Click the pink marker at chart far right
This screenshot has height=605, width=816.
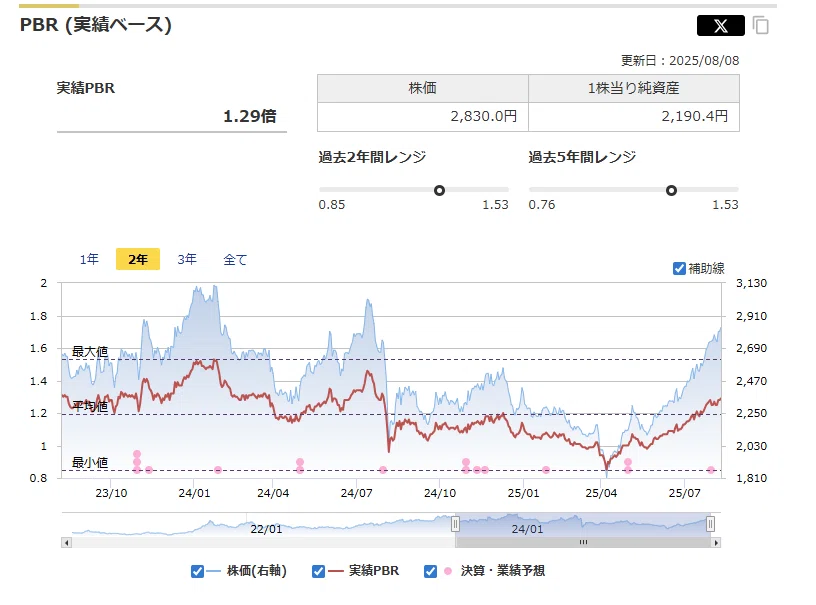[711, 470]
